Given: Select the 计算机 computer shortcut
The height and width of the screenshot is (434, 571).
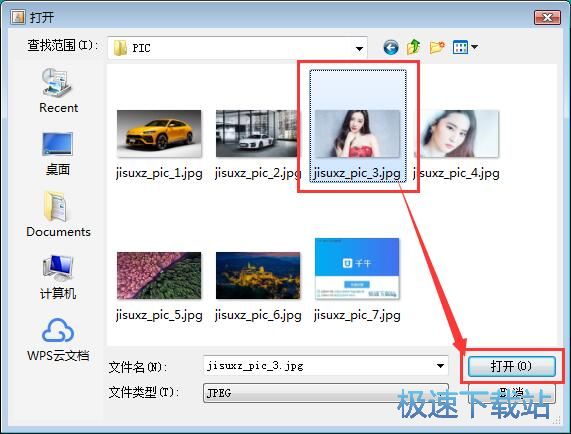Looking at the screenshot, I should 58,277.
